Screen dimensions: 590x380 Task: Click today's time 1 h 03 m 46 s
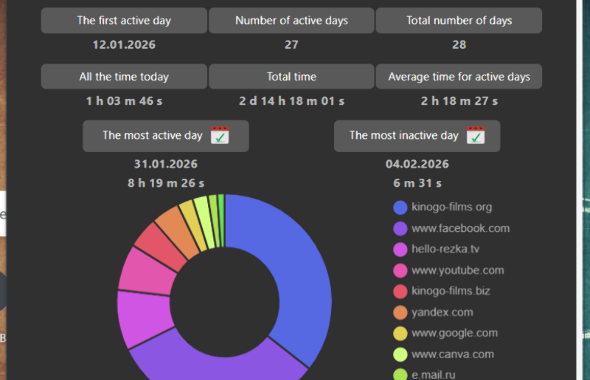click(x=124, y=101)
